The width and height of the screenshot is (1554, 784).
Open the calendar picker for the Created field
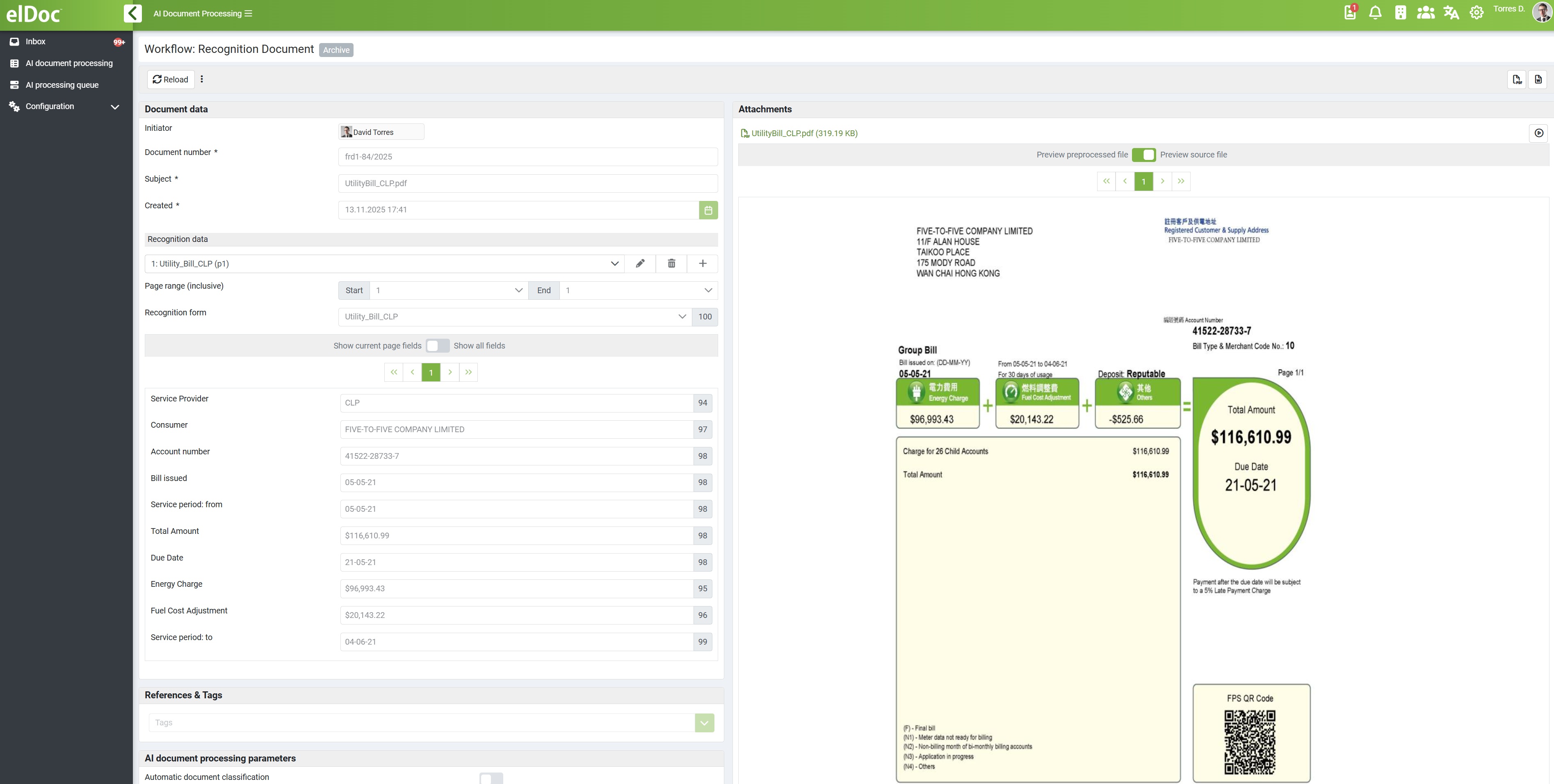click(708, 210)
